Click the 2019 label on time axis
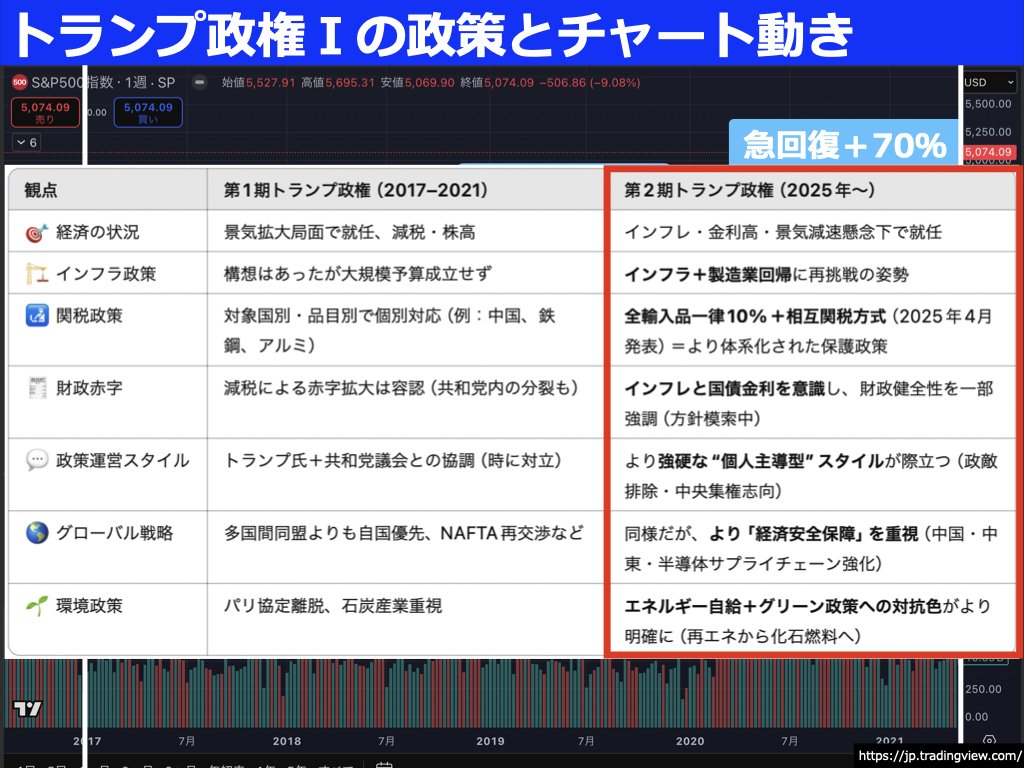This screenshot has width=1024, height=768. pos(490,741)
